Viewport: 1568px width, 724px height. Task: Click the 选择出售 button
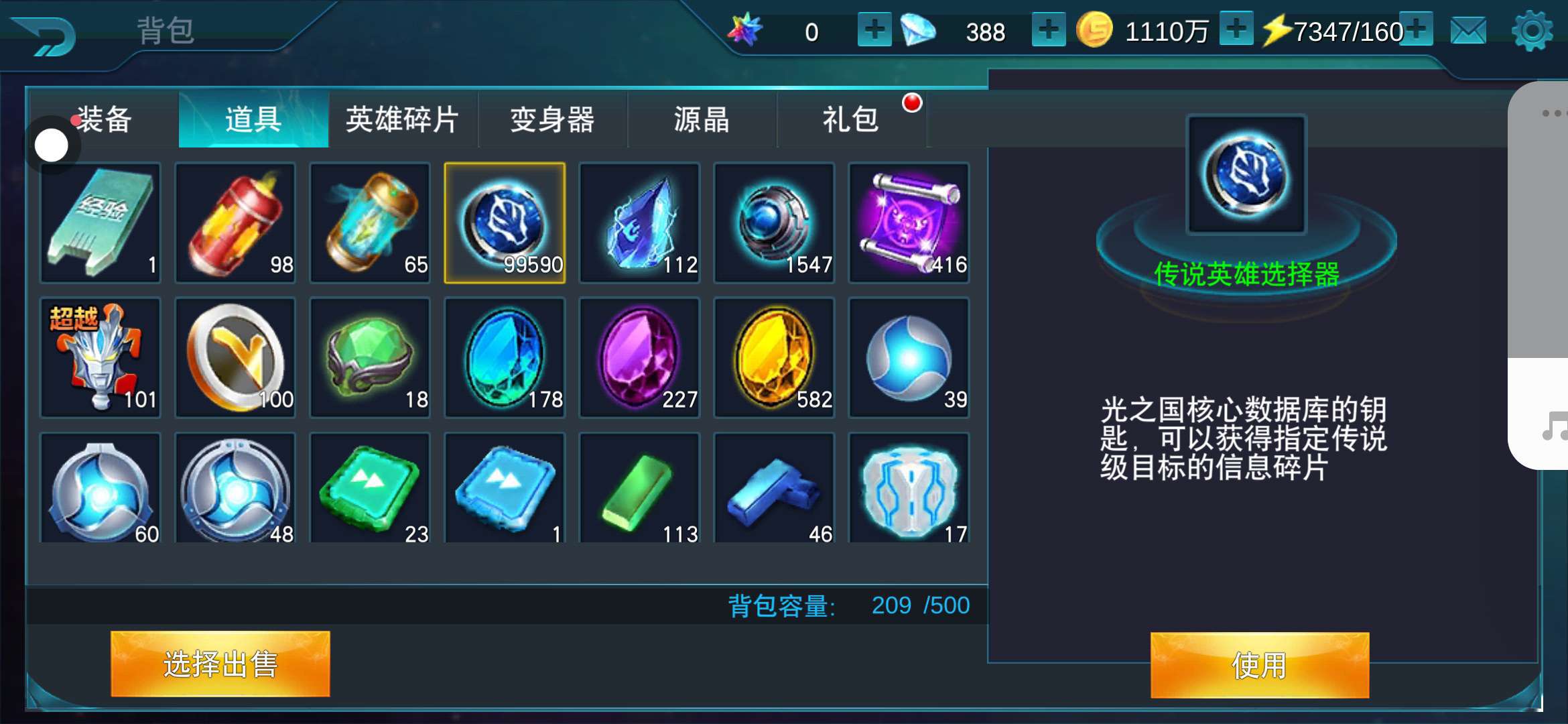[220, 664]
